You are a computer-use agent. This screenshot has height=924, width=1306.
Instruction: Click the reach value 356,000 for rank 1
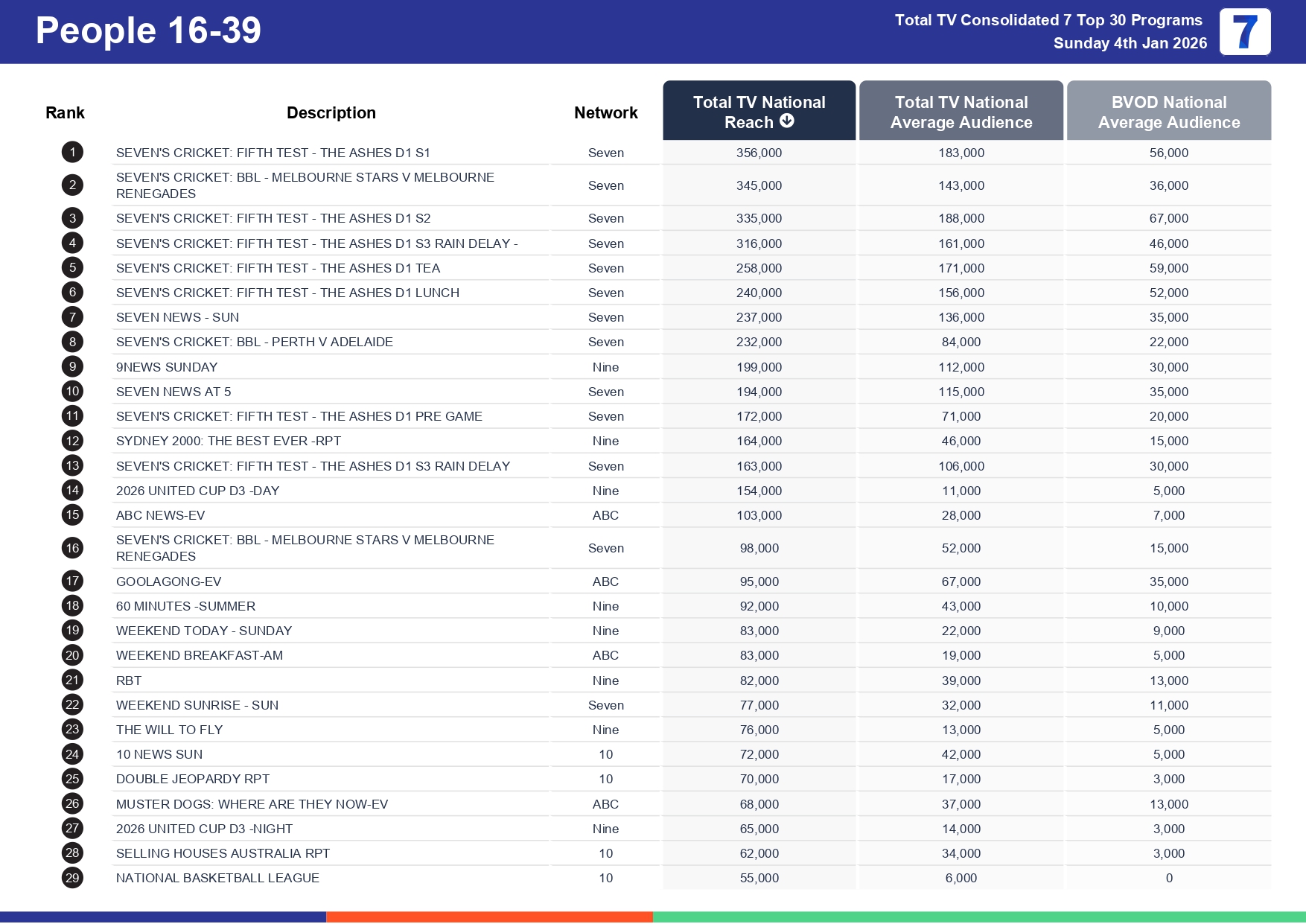click(759, 152)
